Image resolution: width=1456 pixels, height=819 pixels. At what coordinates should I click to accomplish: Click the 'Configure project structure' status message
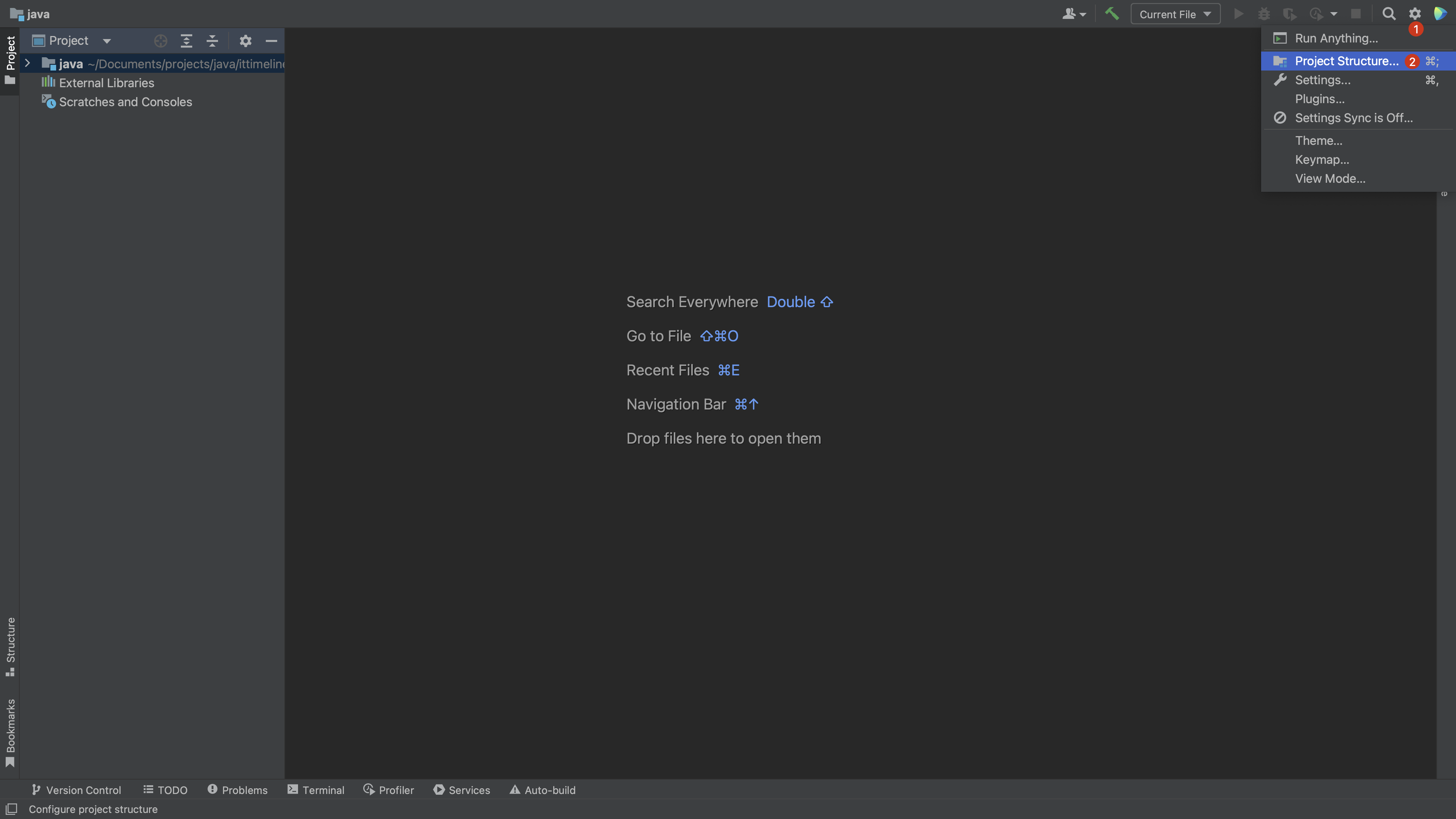click(x=93, y=809)
